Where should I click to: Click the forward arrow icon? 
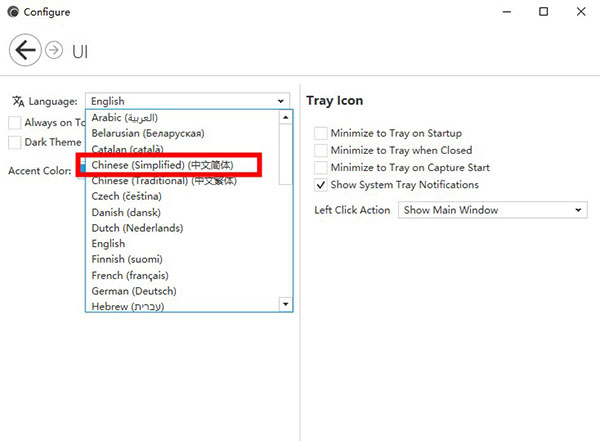point(55,50)
